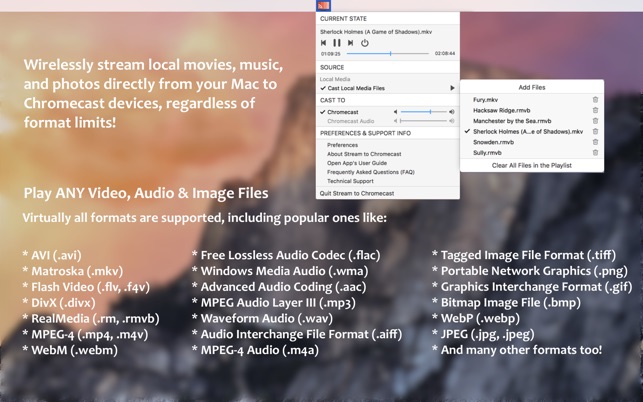
Task: Open Technical Support
Action: pyautogui.click(x=350, y=181)
